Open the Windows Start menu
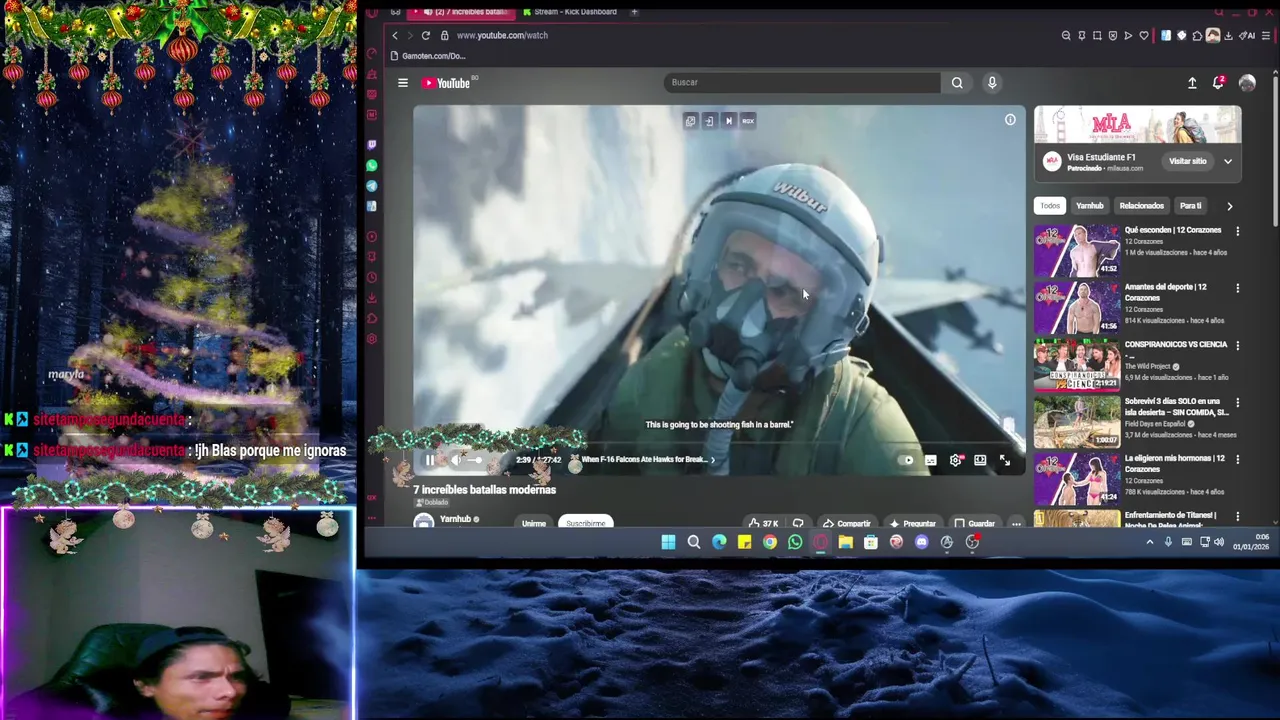 pos(668,542)
